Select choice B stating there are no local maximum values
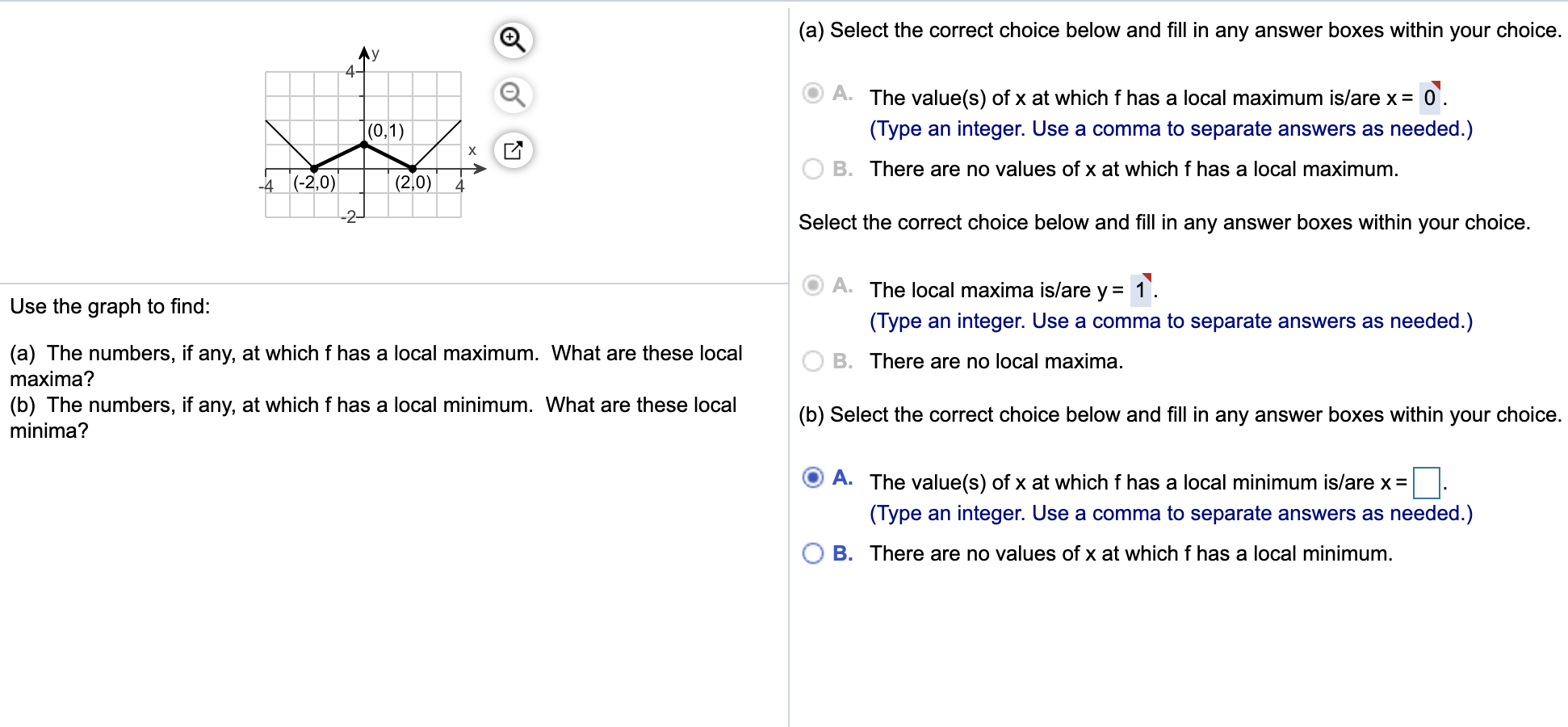1568x727 pixels. point(812,168)
